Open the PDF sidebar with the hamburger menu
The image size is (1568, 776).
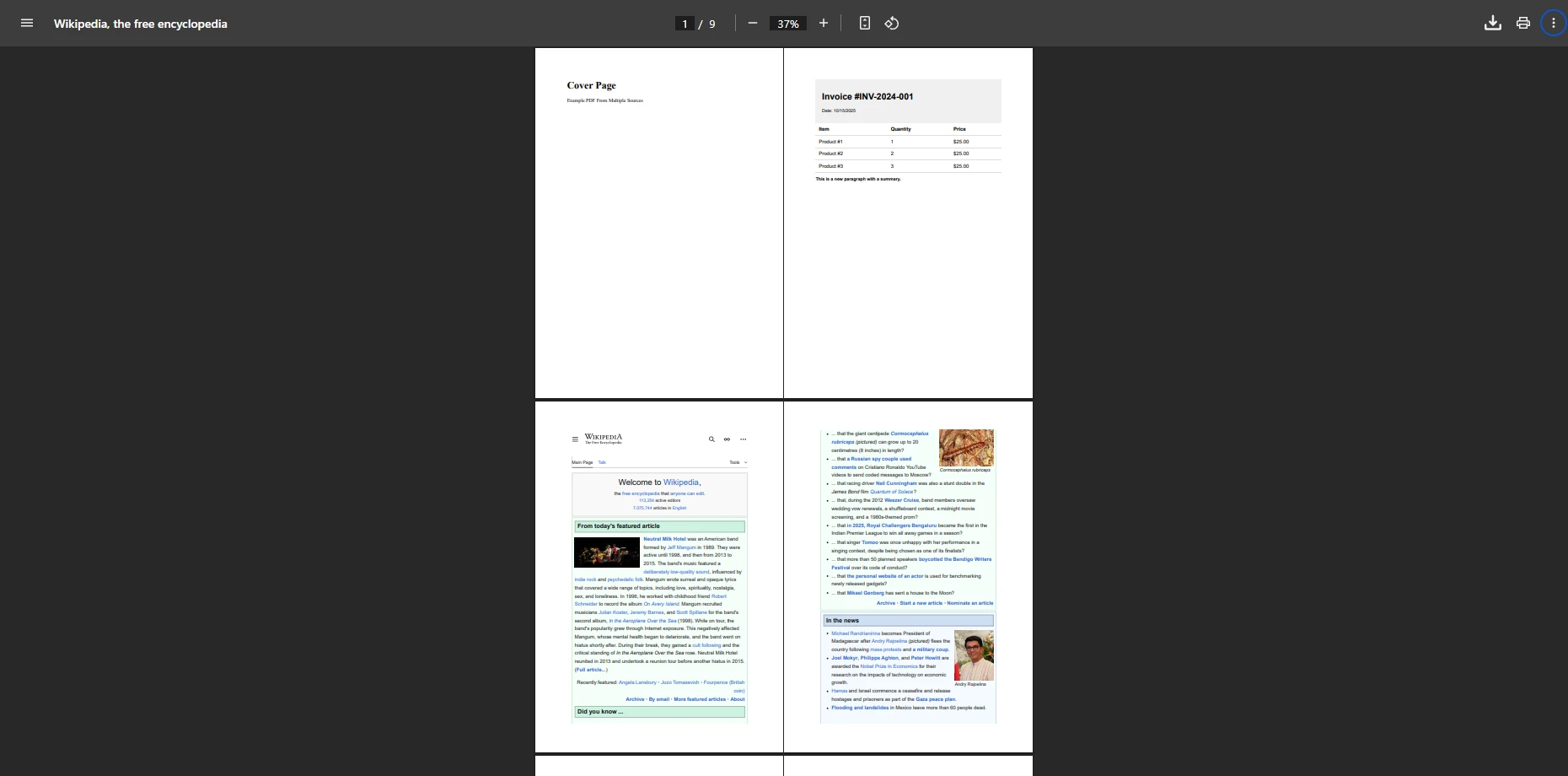[x=26, y=23]
